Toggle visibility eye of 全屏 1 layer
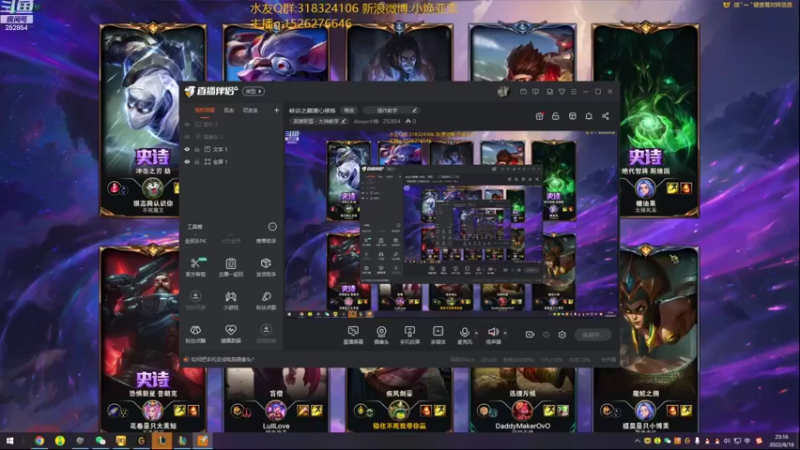This screenshot has width=800, height=450. (187, 162)
